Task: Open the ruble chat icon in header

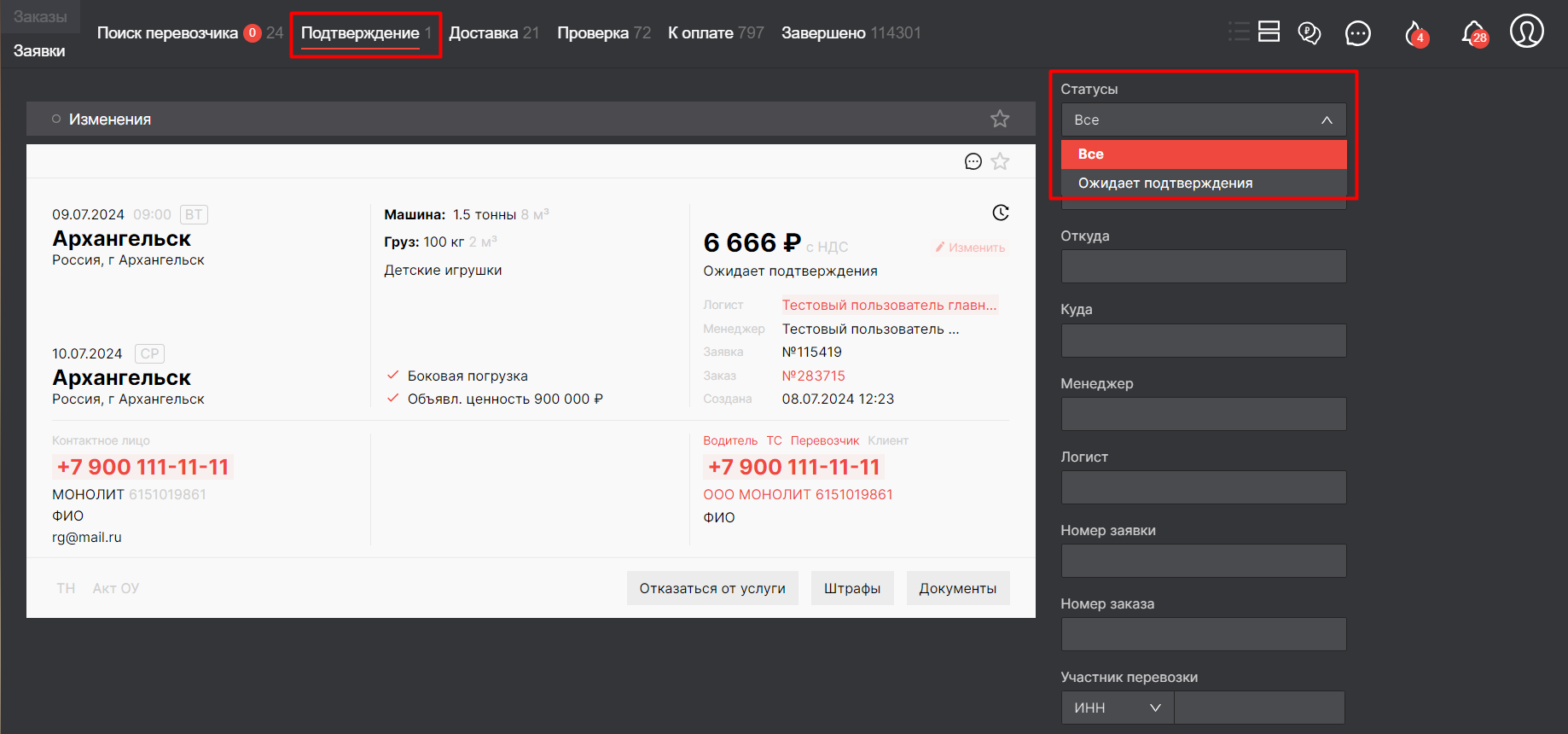Action: pos(1310,33)
